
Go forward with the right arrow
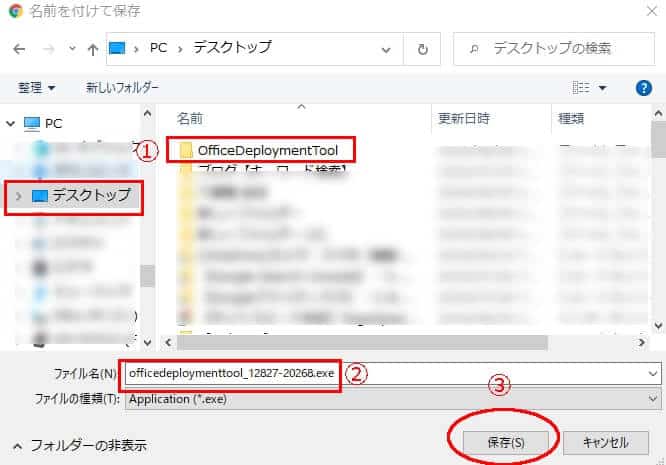pos(49,49)
